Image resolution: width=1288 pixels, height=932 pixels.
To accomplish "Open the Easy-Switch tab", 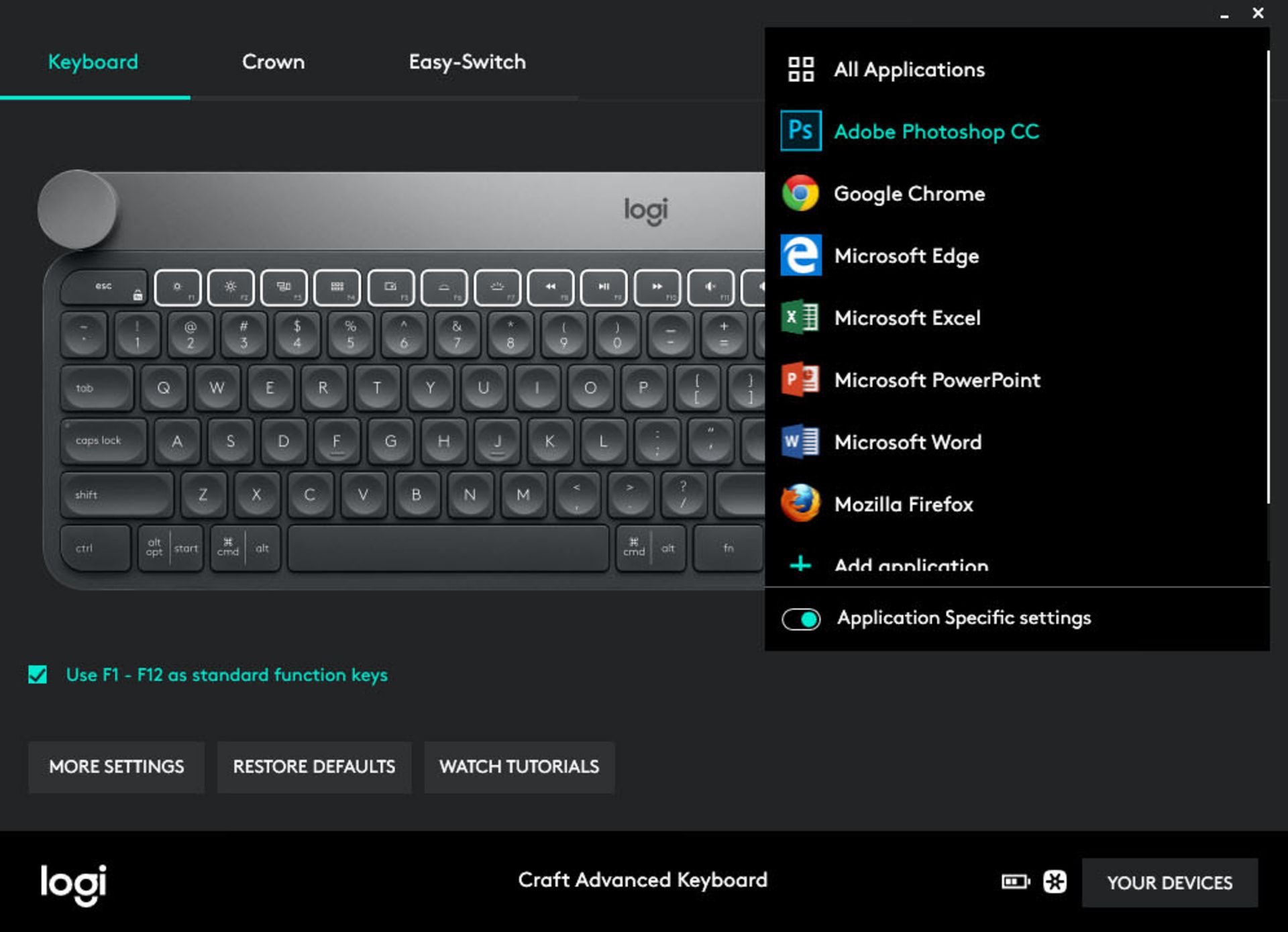I will click(x=468, y=62).
